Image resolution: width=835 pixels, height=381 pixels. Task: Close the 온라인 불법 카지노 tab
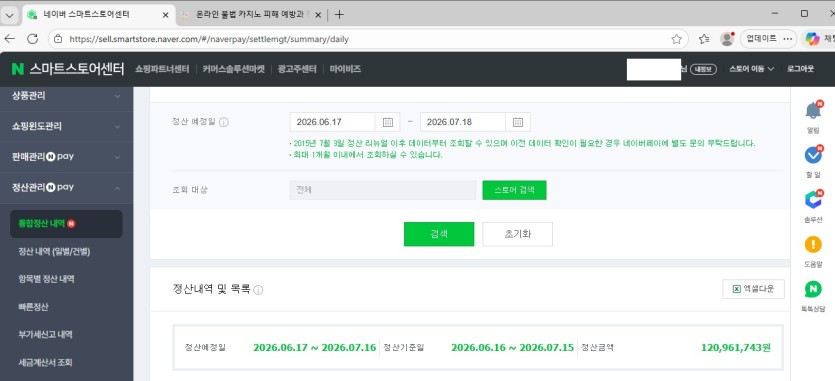318,15
